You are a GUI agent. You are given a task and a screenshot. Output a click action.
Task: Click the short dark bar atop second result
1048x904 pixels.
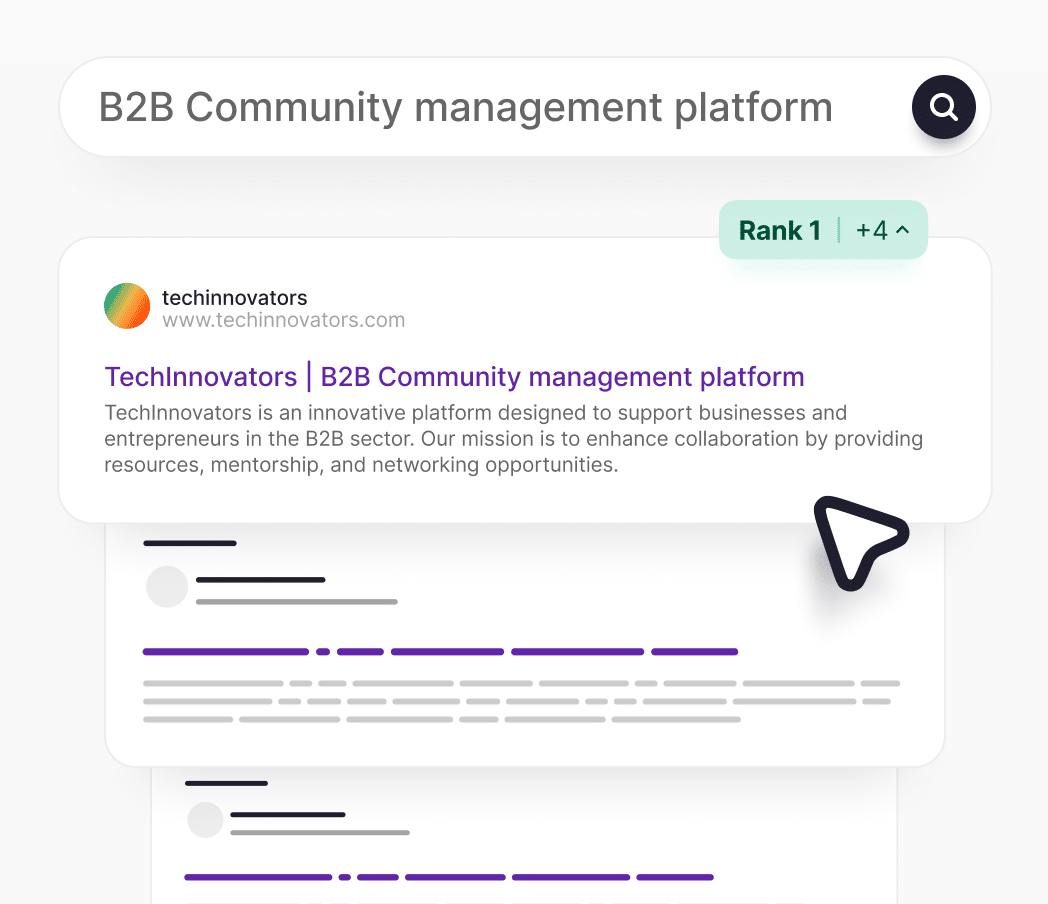tap(189, 544)
